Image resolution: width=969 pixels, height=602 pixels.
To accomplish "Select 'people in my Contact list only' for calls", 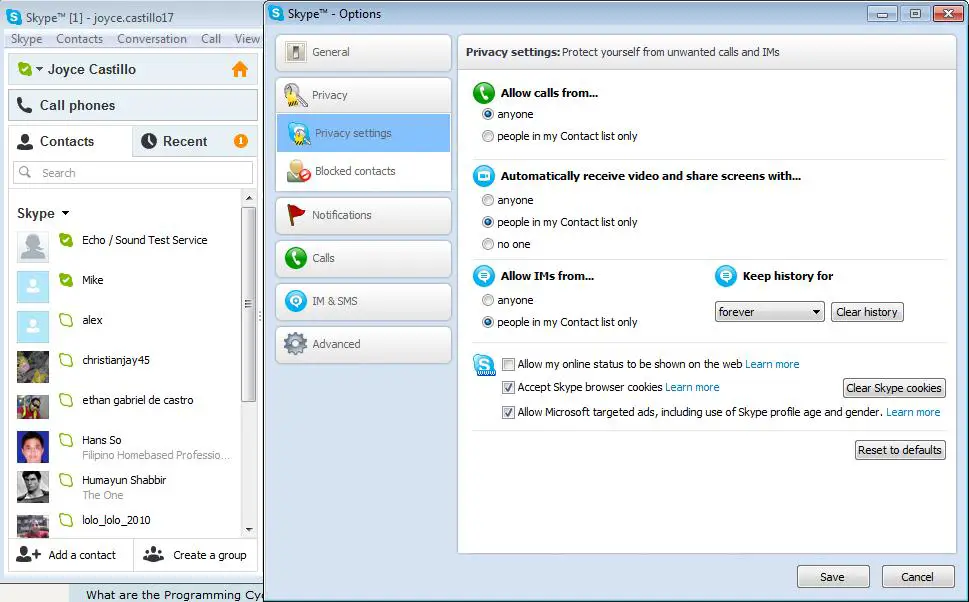I will 488,136.
